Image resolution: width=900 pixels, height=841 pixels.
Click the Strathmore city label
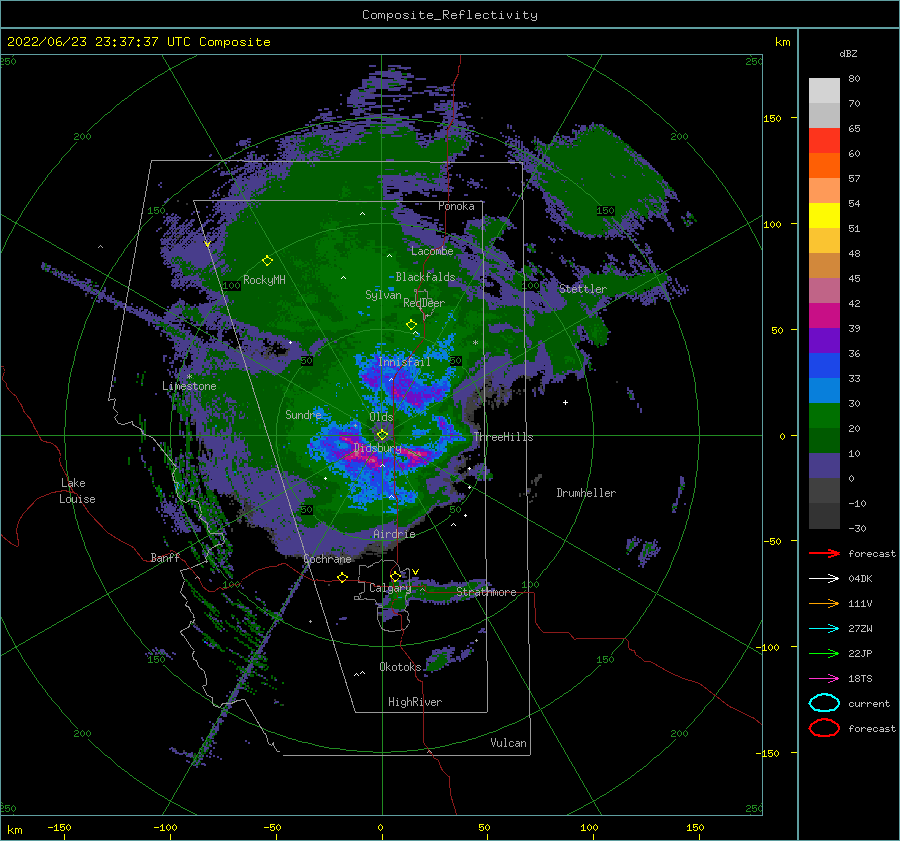(x=486, y=592)
